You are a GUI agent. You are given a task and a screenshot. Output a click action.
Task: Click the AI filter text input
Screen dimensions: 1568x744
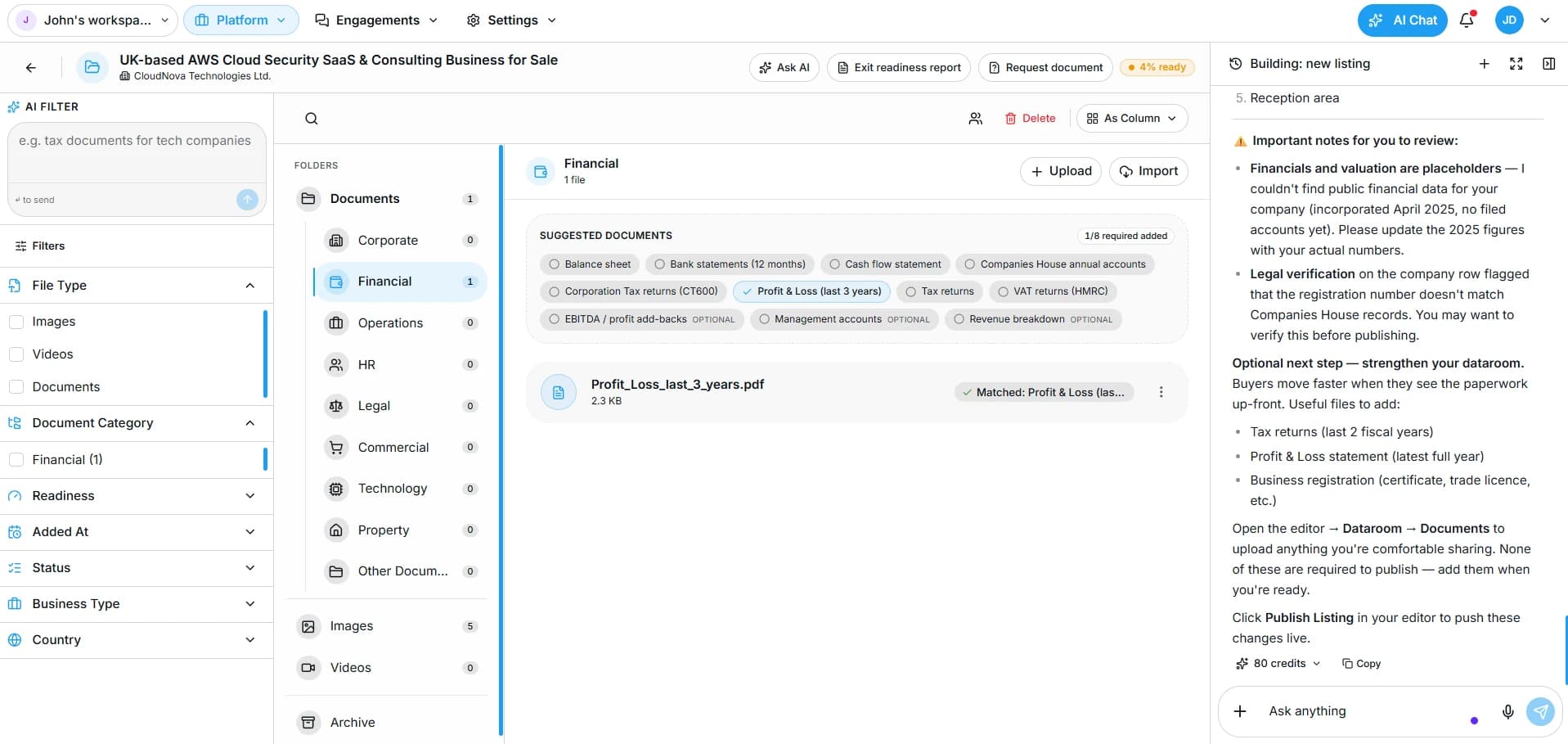[x=137, y=154]
